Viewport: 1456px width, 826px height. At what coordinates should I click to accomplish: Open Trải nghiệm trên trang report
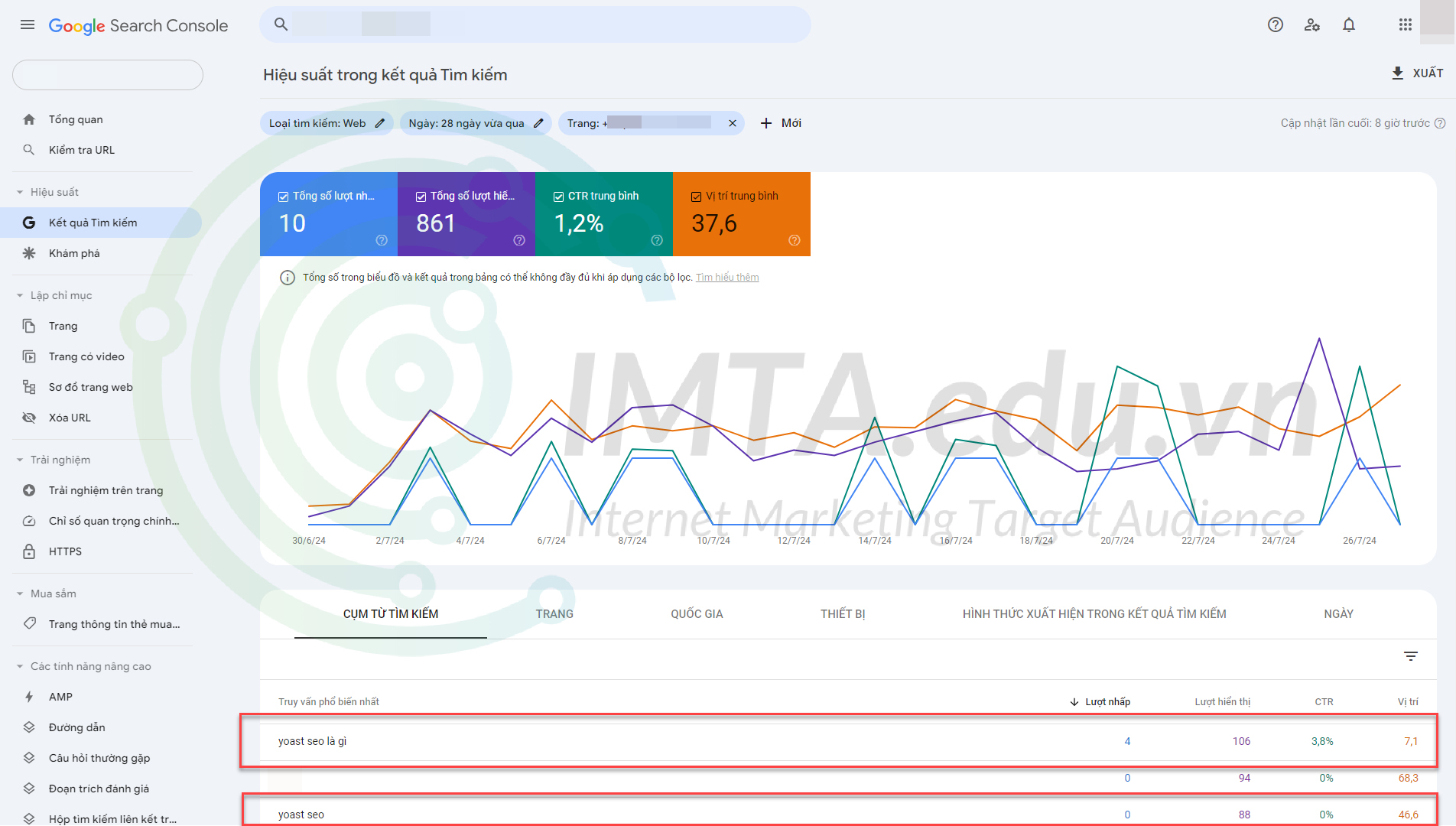(x=106, y=490)
